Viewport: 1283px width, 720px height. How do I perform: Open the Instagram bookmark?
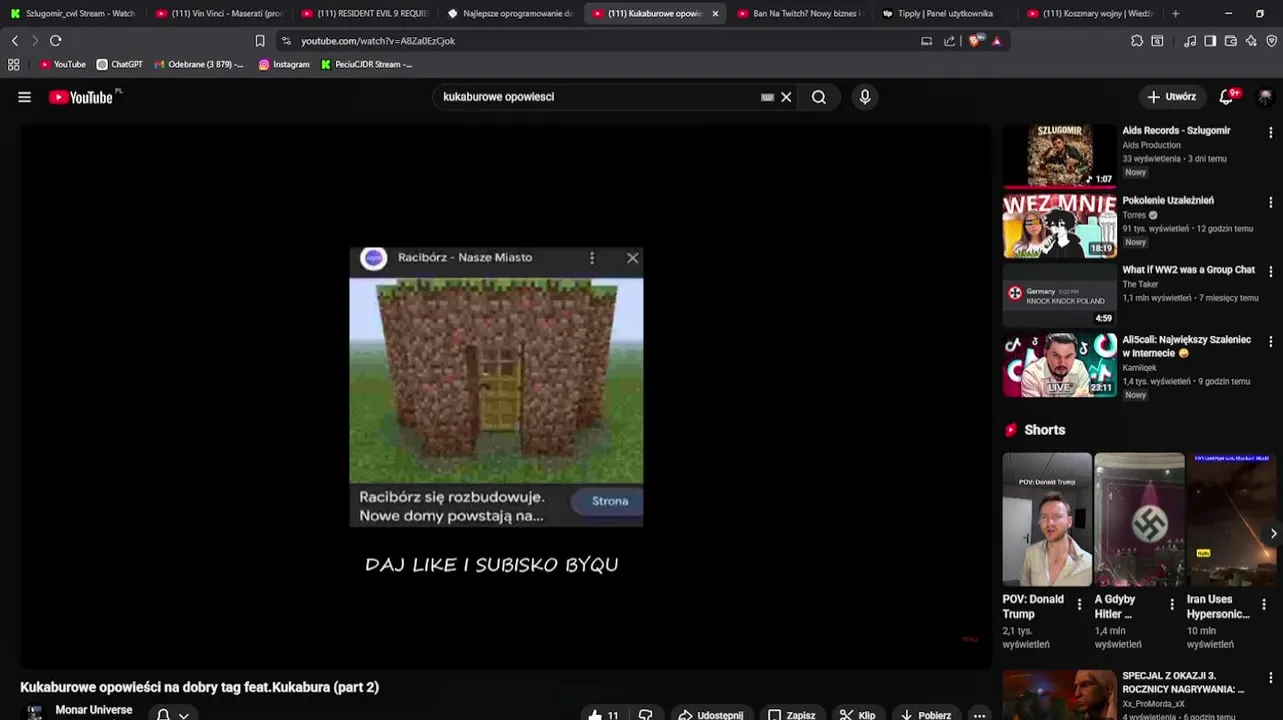pyautogui.click(x=284, y=64)
